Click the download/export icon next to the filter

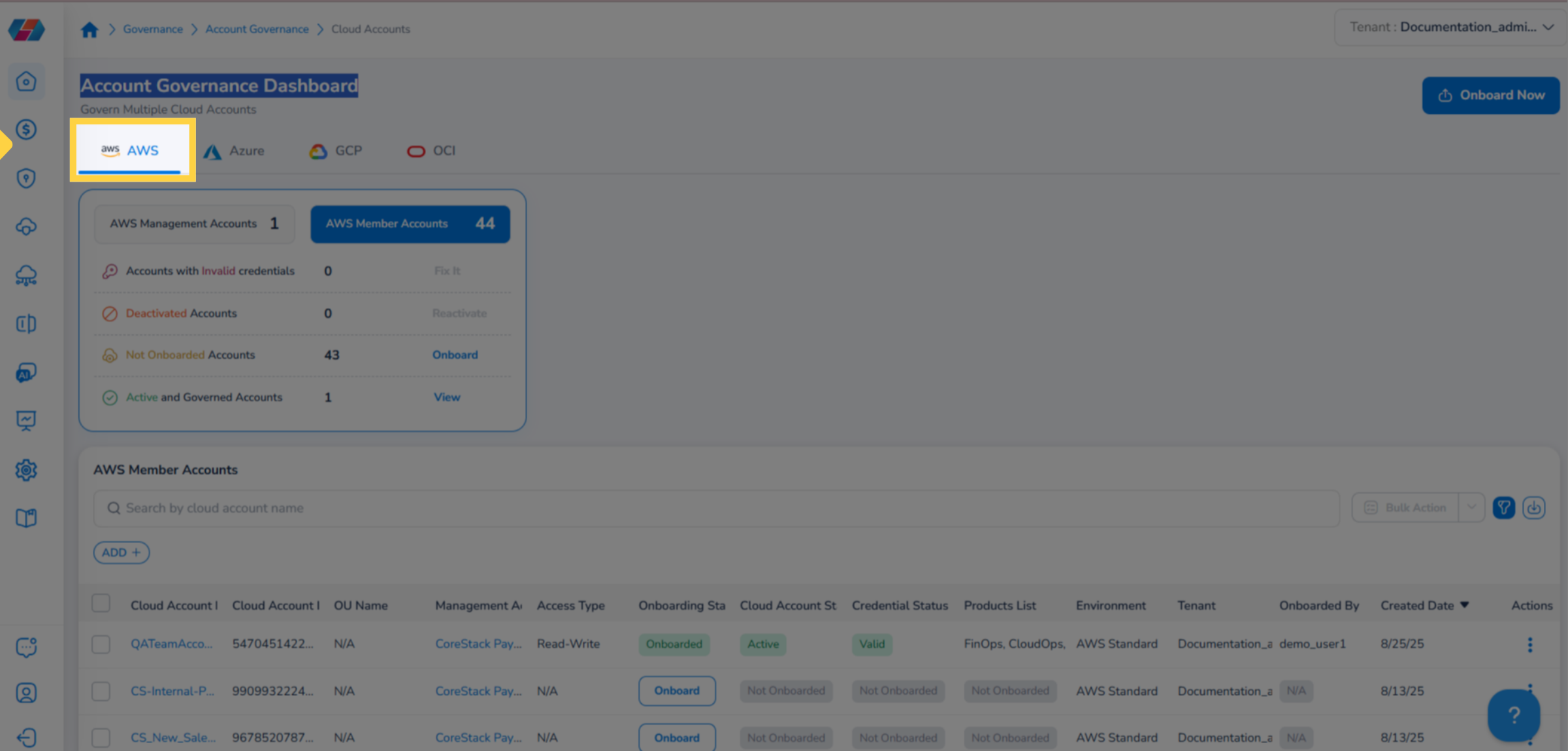pos(1535,507)
